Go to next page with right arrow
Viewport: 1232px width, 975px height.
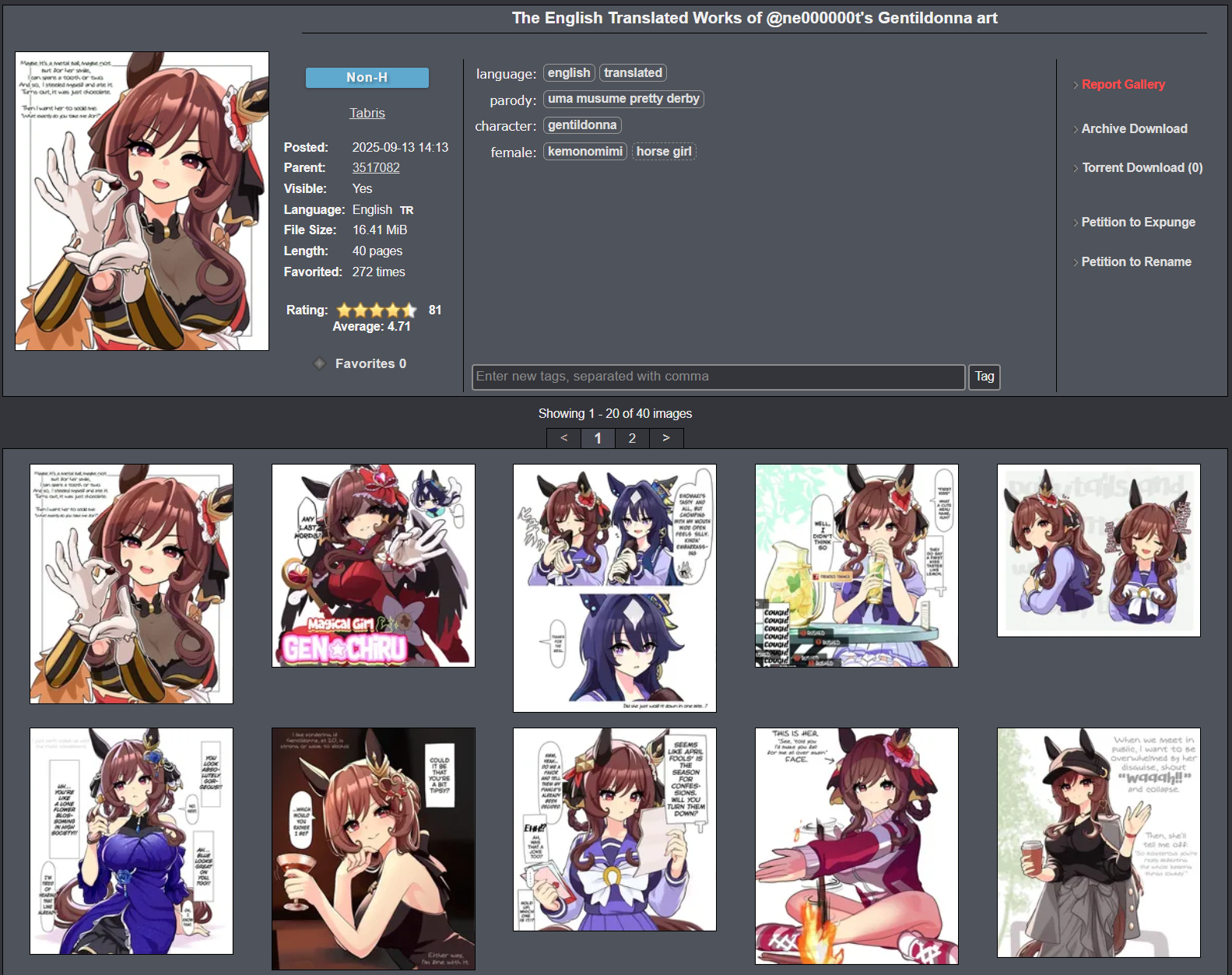click(x=666, y=438)
